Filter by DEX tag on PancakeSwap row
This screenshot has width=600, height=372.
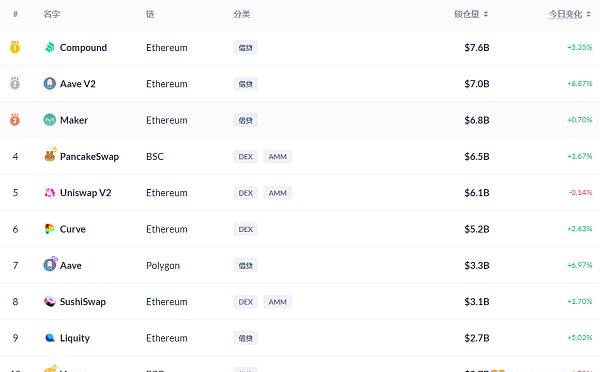point(245,157)
